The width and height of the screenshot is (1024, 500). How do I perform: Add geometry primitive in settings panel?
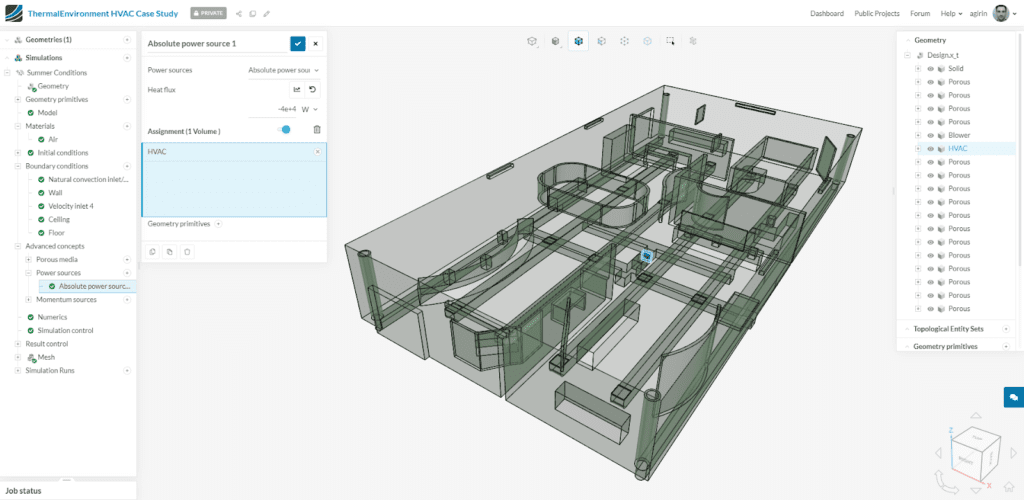click(219, 223)
